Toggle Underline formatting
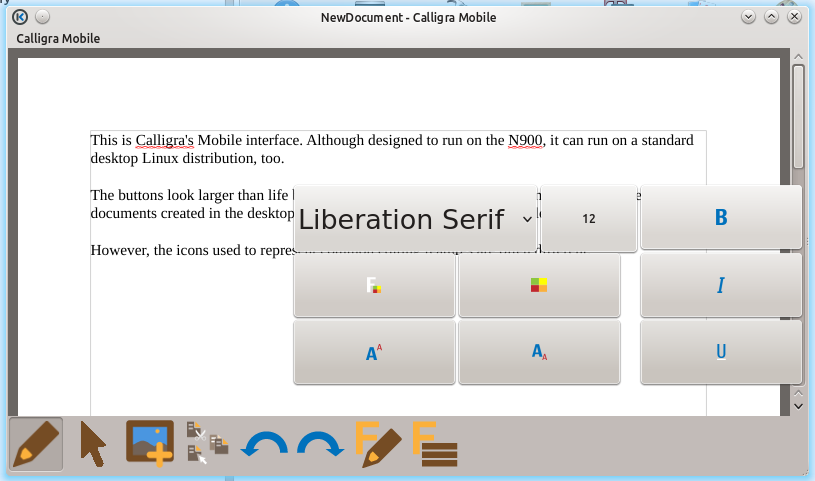 [720, 352]
